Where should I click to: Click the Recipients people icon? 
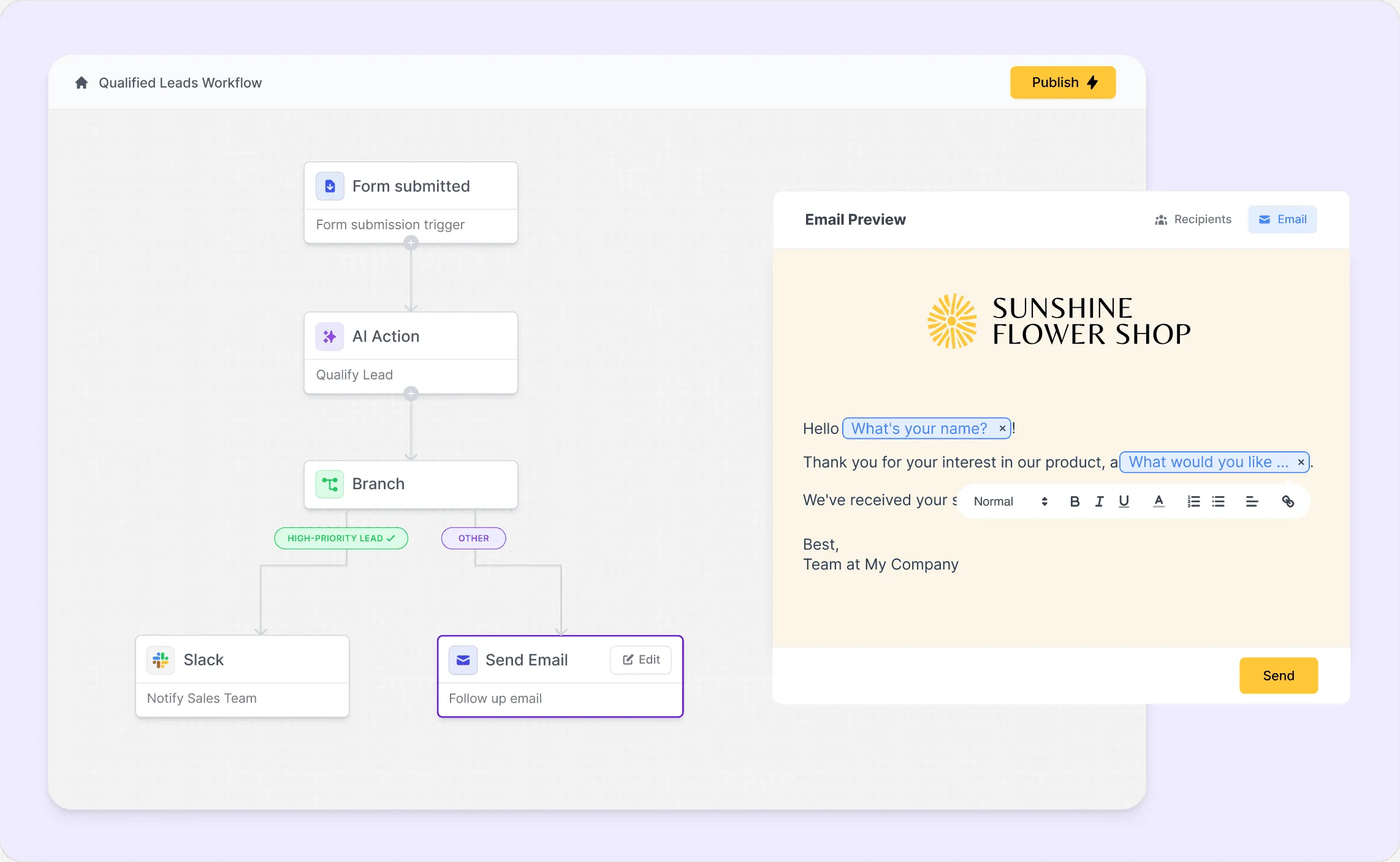[x=1161, y=219]
